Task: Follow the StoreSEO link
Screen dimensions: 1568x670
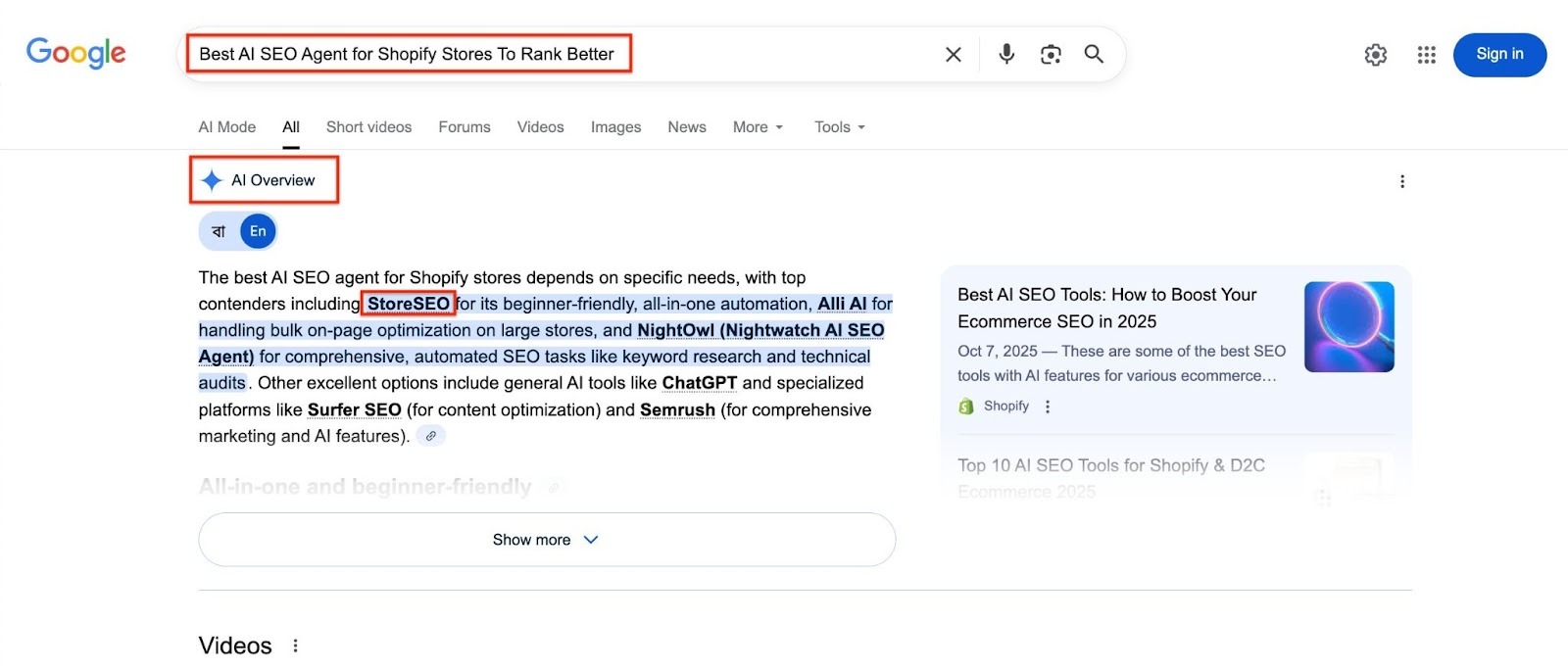Action: coord(409,304)
